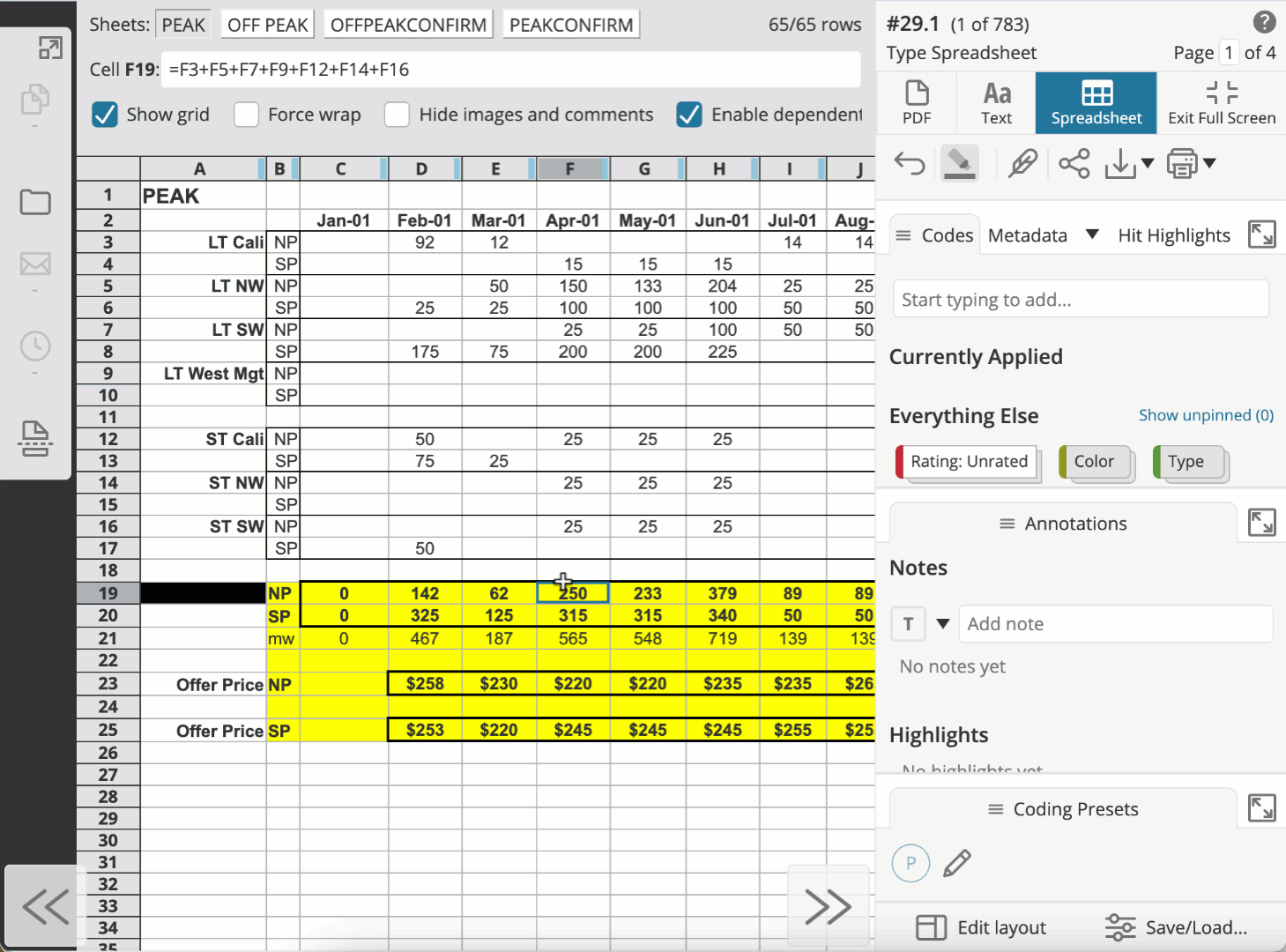Enable the Force wrap checkbox
This screenshot has width=1286, height=952.
[x=247, y=115]
